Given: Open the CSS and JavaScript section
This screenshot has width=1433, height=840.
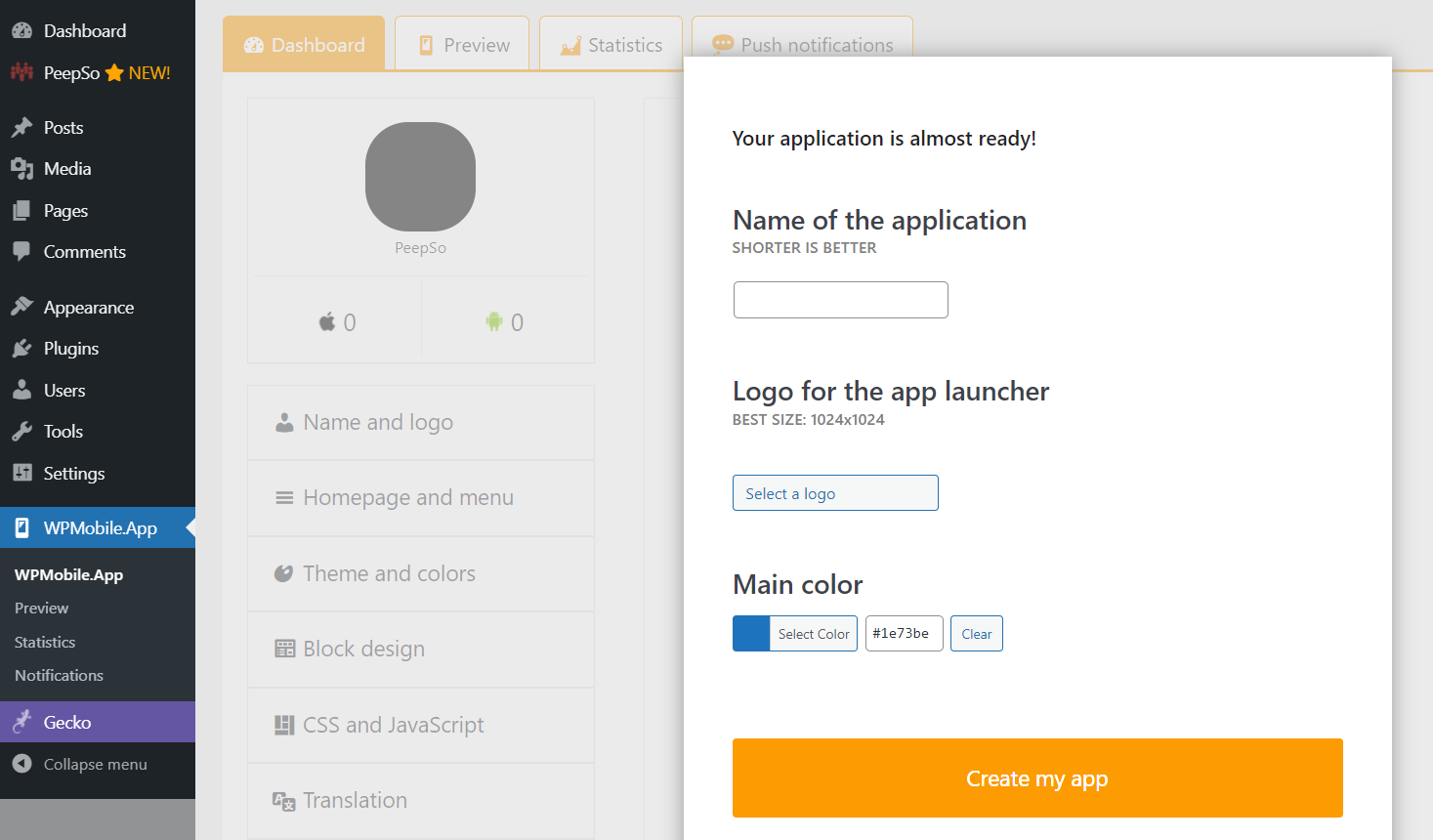Looking at the screenshot, I should (x=421, y=725).
